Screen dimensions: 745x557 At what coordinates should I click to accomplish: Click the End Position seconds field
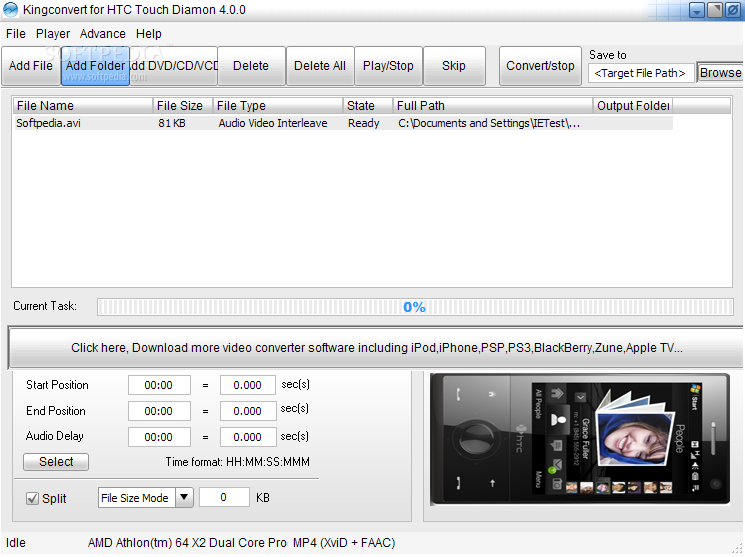coord(248,411)
